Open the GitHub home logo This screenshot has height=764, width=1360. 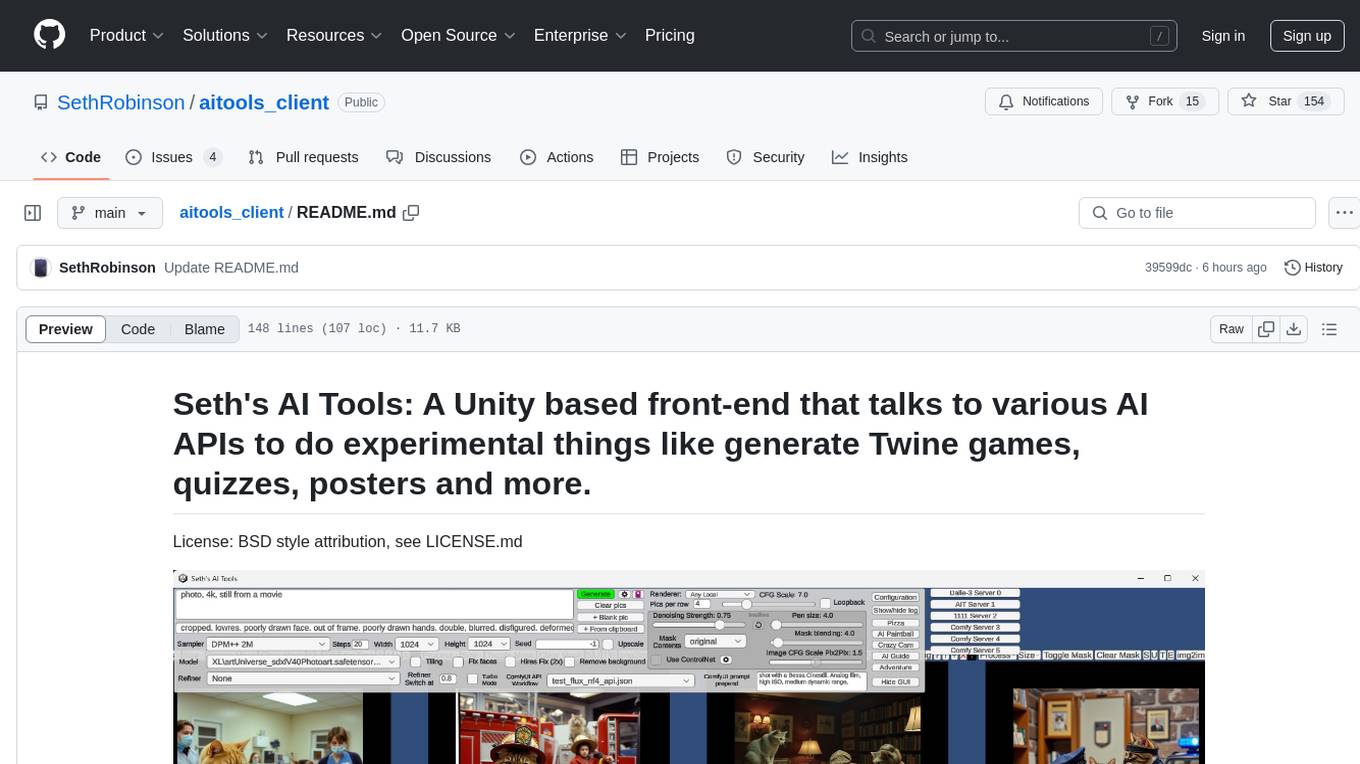[50, 35]
